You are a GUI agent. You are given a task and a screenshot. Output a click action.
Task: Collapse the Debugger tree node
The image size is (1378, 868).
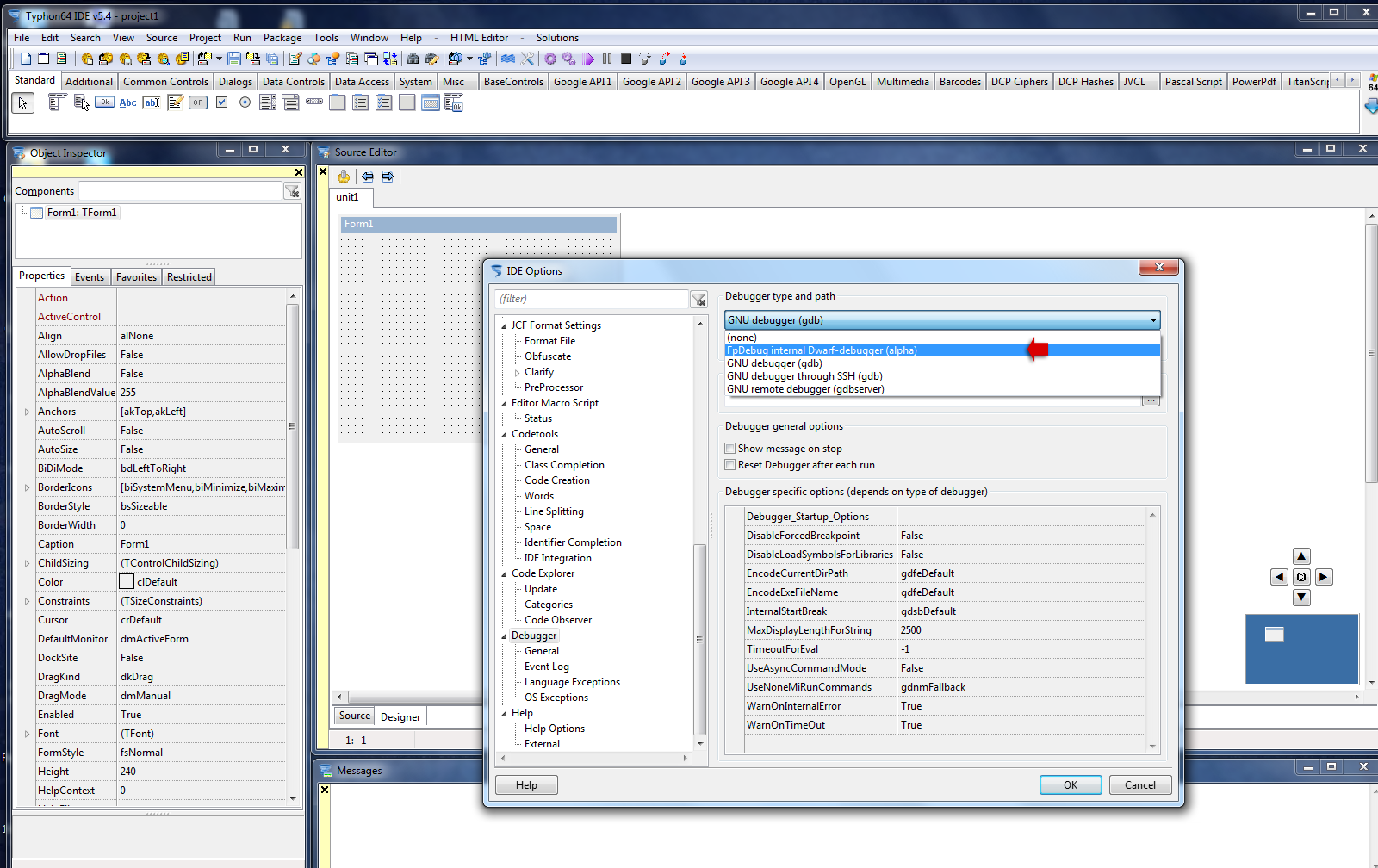505,636
